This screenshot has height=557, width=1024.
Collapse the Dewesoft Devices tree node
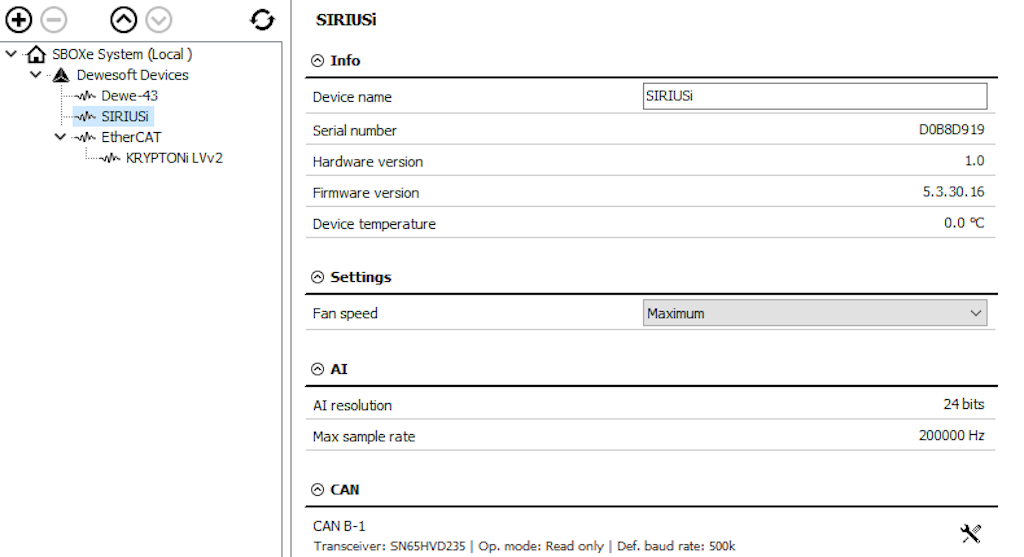click(x=36, y=74)
